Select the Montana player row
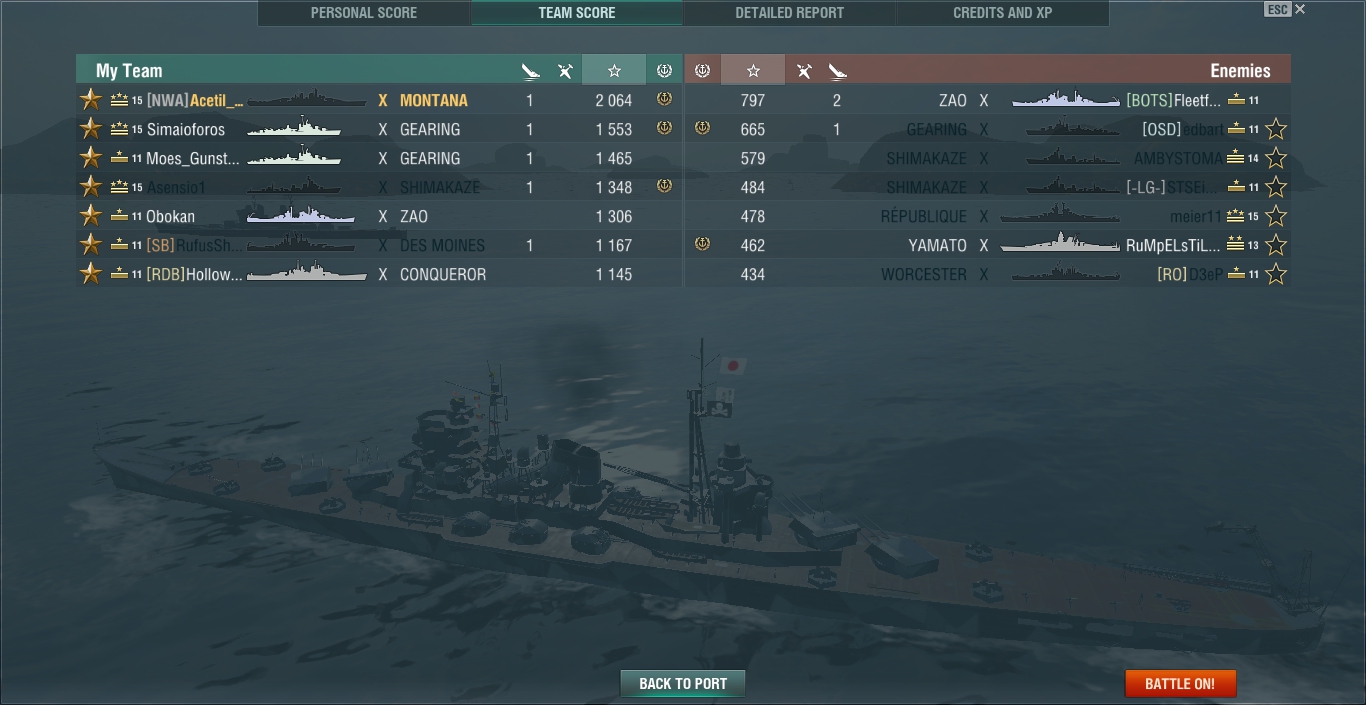The width and height of the screenshot is (1366, 705). [x=379, y=100]
